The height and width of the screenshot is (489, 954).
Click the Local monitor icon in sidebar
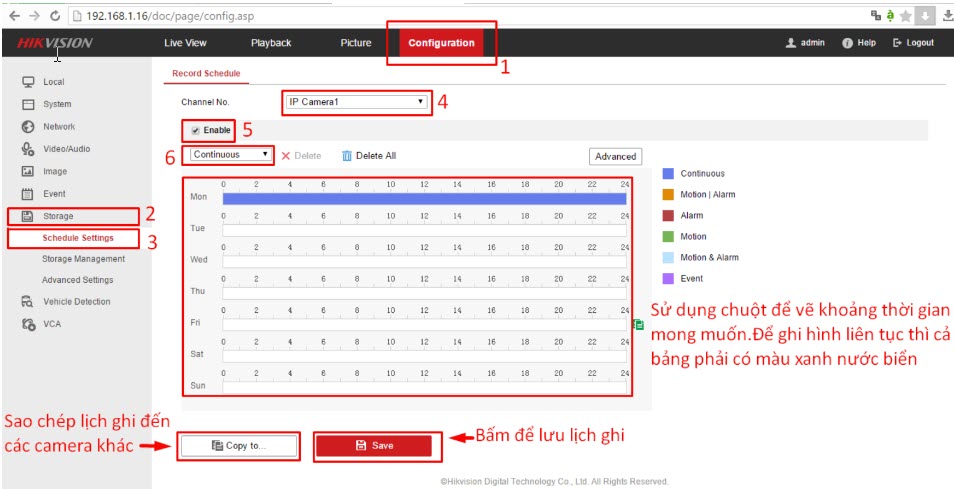(x=28, y=82)
